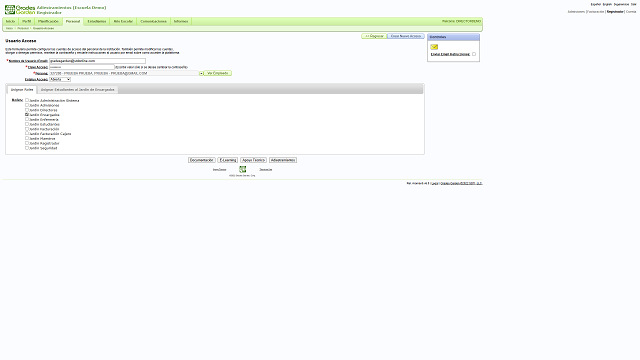
Task: Expand the Persona selector arrow
Action: [x=201, y=73]
